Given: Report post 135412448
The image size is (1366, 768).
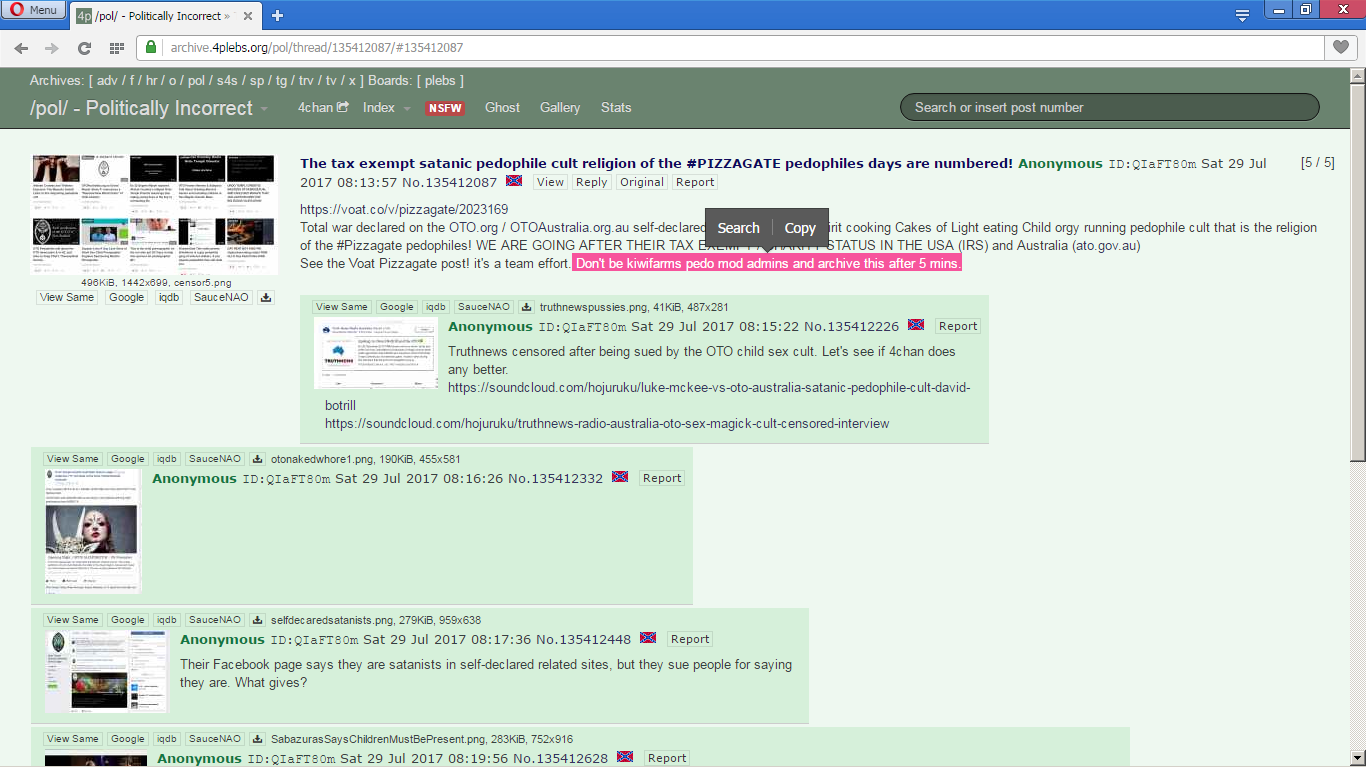Looking at the screenshot, I should pyautogui.click(x=690, y=639).
